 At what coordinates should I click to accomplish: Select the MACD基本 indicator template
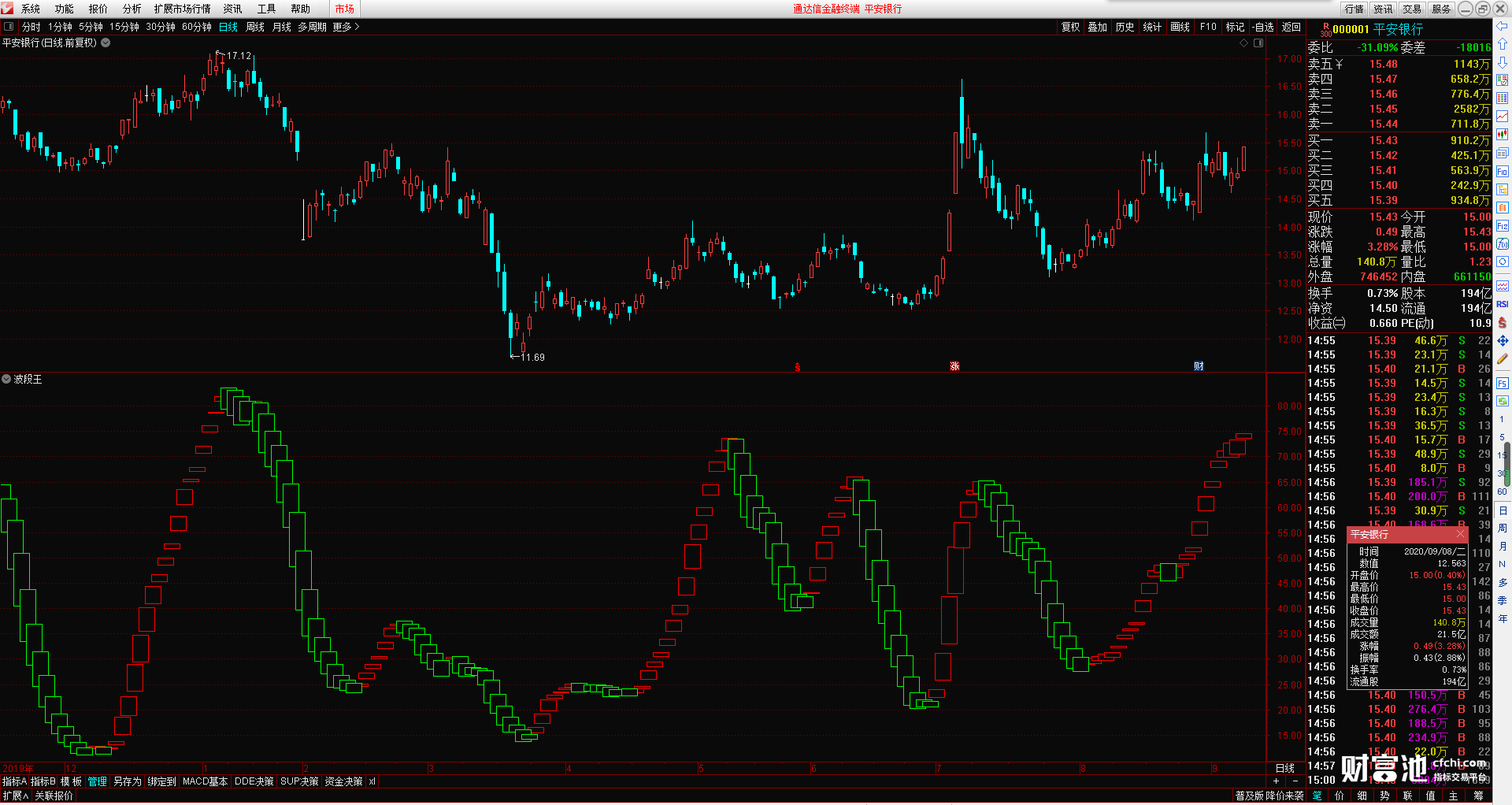[205, 781]
